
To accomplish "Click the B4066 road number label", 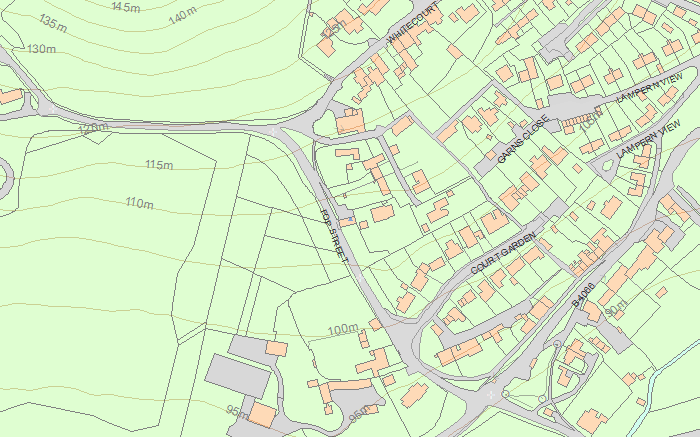I will click(583, 295).
